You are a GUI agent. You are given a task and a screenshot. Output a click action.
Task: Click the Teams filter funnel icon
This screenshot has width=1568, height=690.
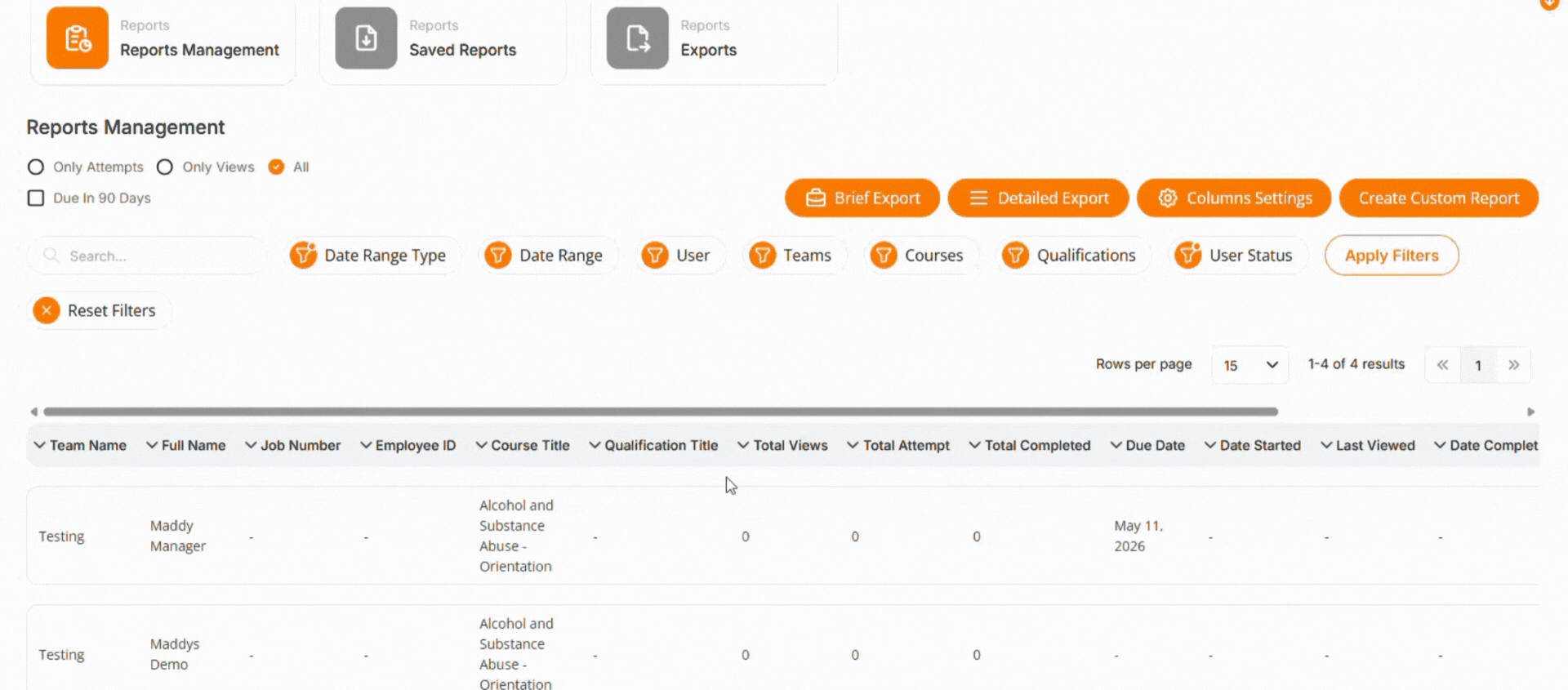click(762, 256)
